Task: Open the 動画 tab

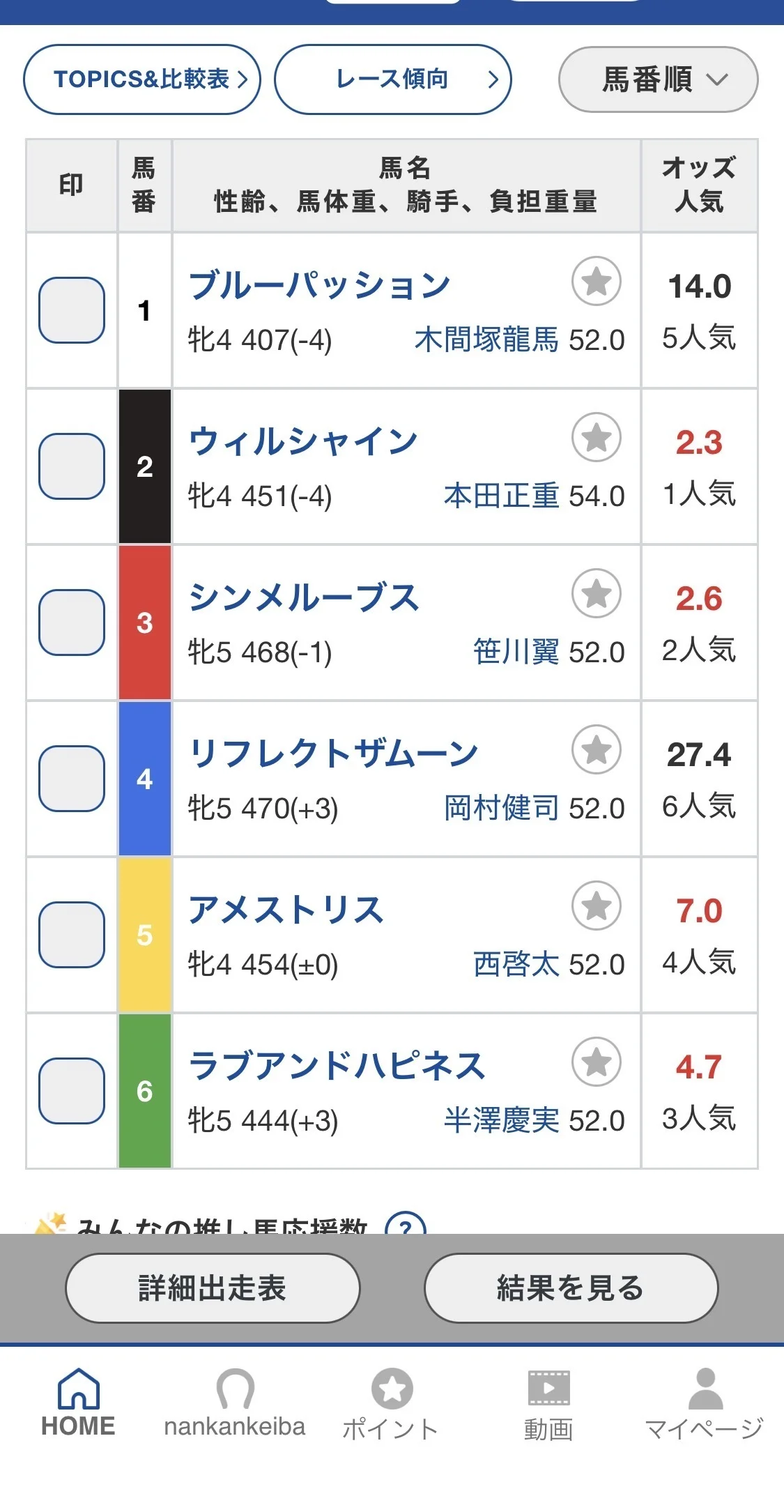Action: (548, 1403)
